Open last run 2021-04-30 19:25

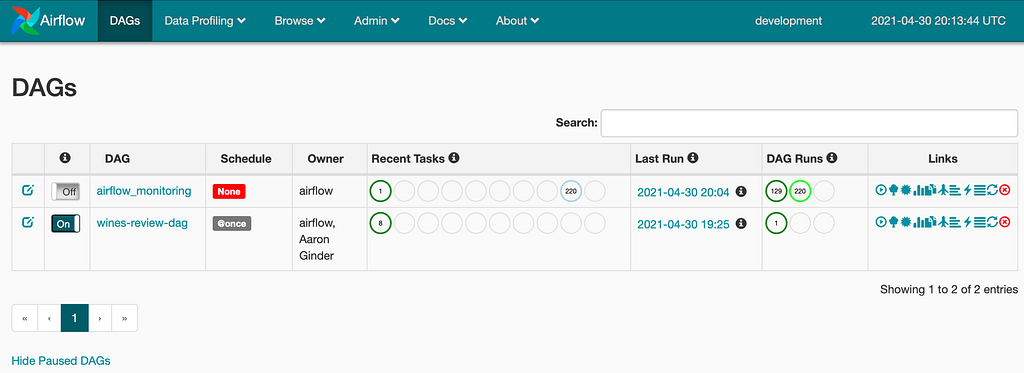(x=684, y=223)
